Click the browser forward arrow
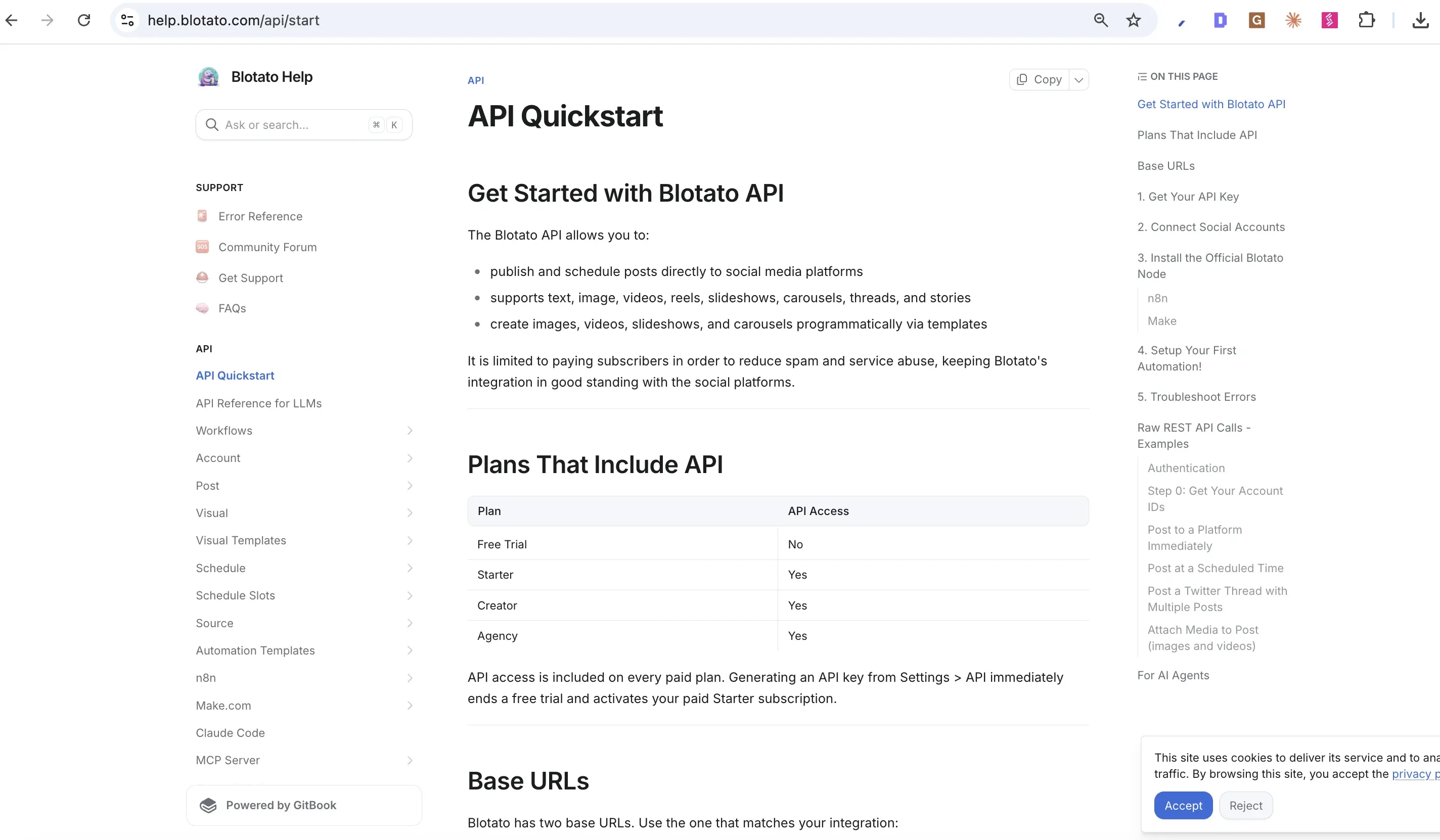The image size is (1440, 840). [x=48, y=21]
